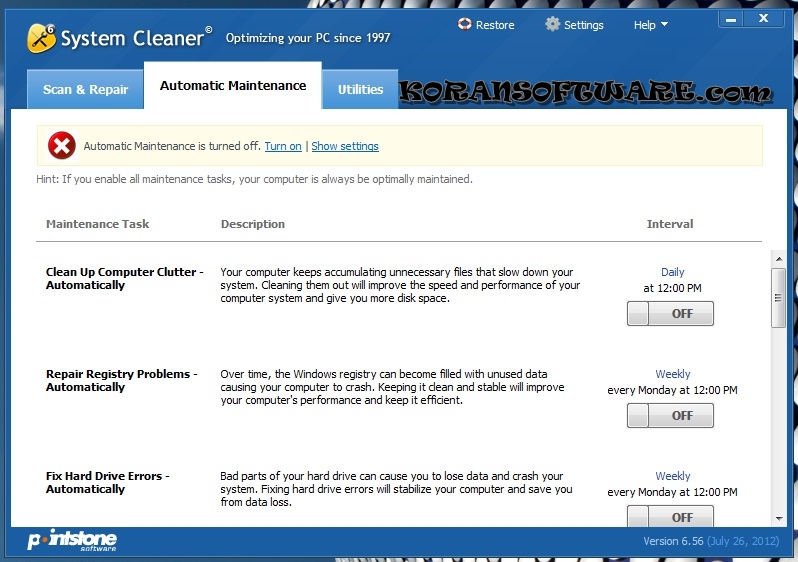Click the Description column header
Screen dimensions: 798x562
(x=252, y=224)
